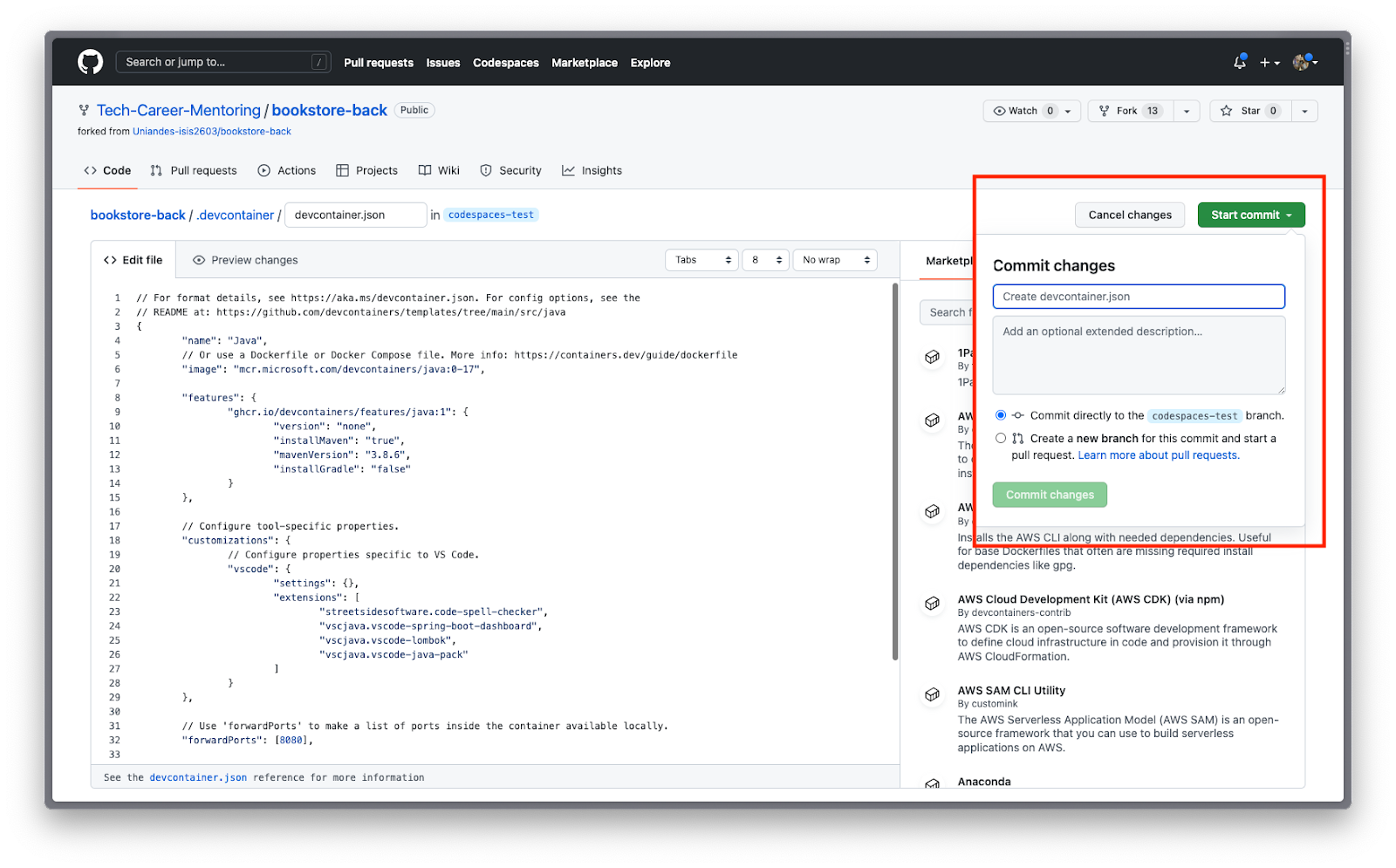Click the green Commit changes button
Screen dimensions: 1396x868
1050,495
